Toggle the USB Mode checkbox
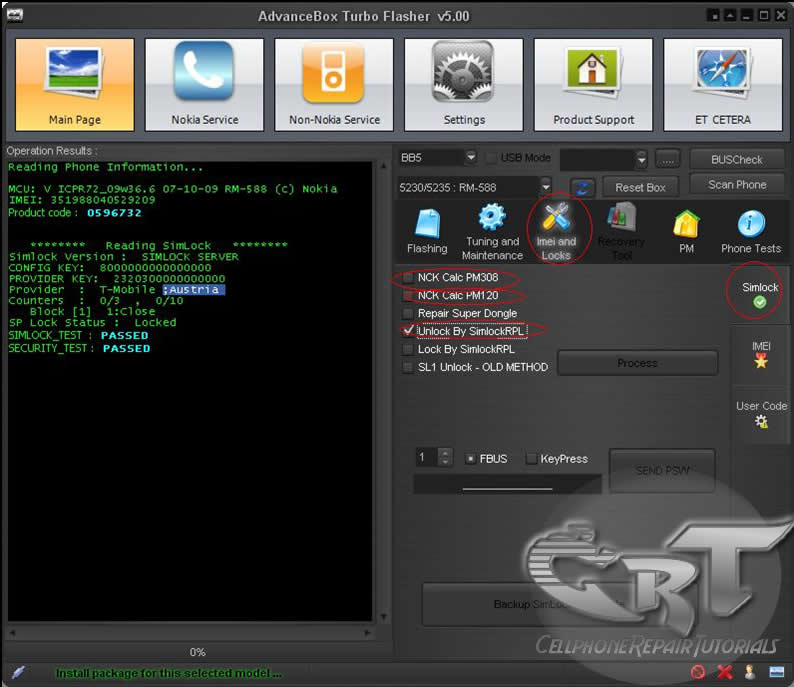 click(491, 158)
